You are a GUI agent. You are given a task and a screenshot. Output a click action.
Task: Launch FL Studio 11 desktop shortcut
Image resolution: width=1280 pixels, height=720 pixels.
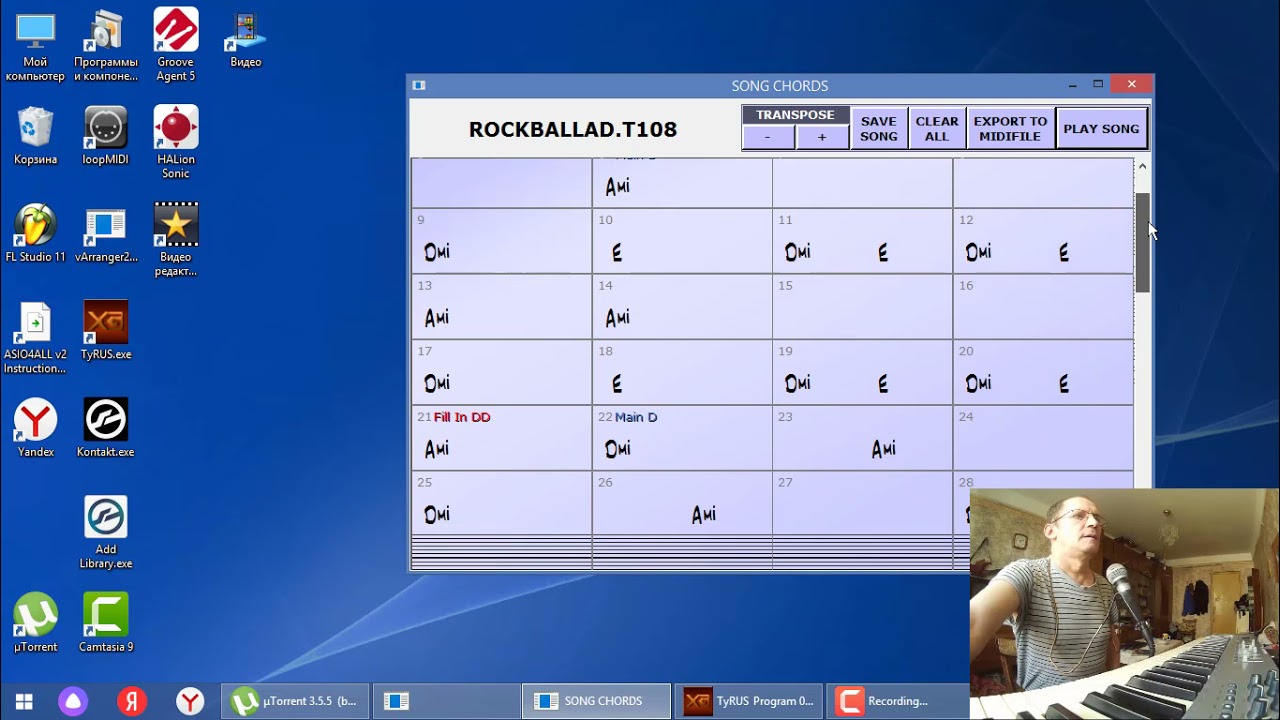tap(35, 233)
